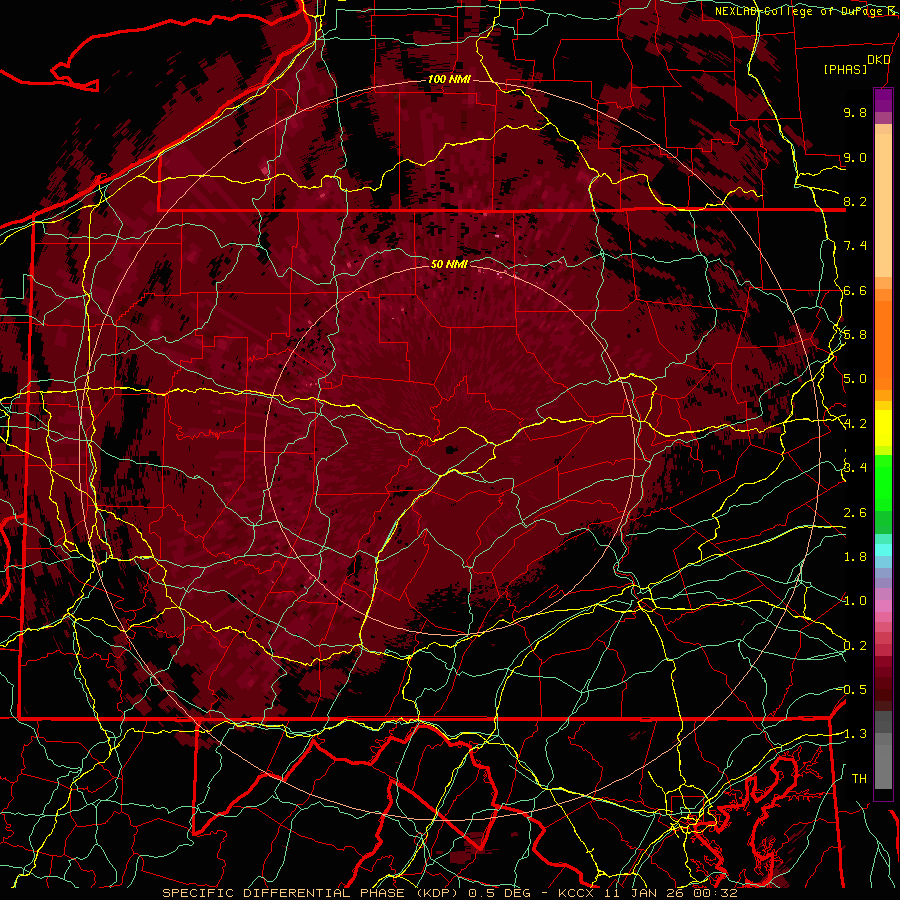Click the 50 NMI range ring label
The height and width of the screenshot is (900, 900).
449,264
